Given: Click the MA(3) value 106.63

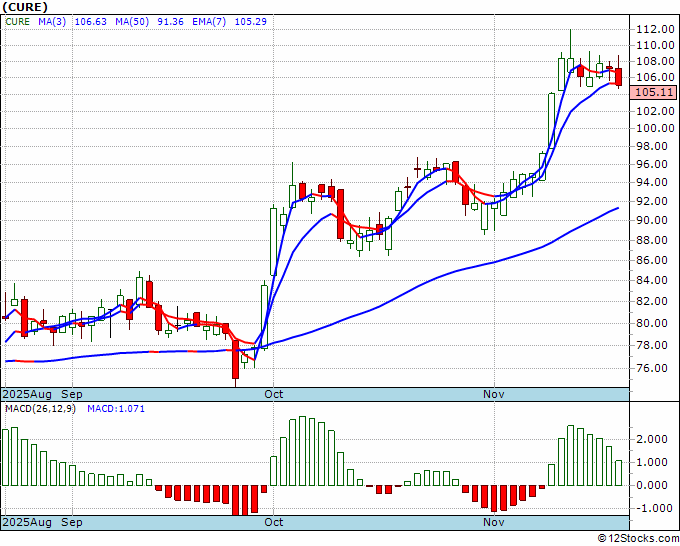Looking at the screenshot, I should [91, 22].
